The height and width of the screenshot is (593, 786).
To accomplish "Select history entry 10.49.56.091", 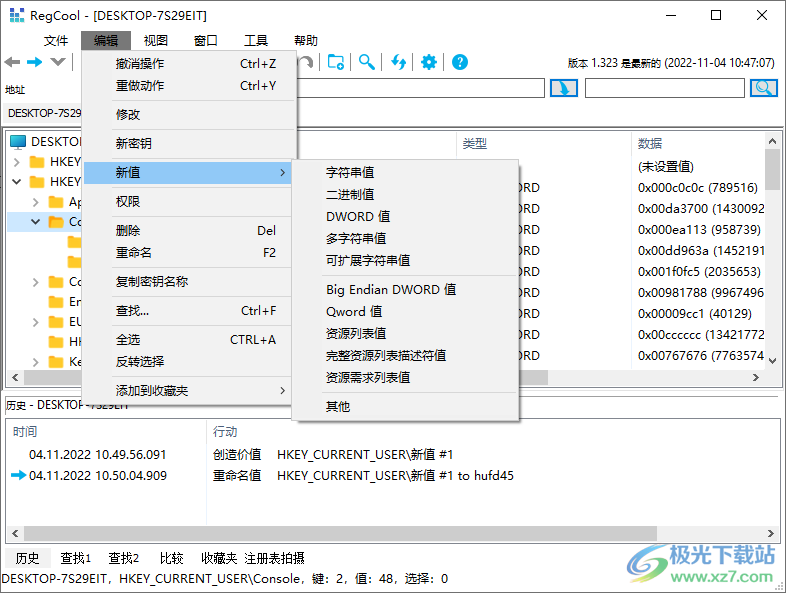I will tap(98, 455).
